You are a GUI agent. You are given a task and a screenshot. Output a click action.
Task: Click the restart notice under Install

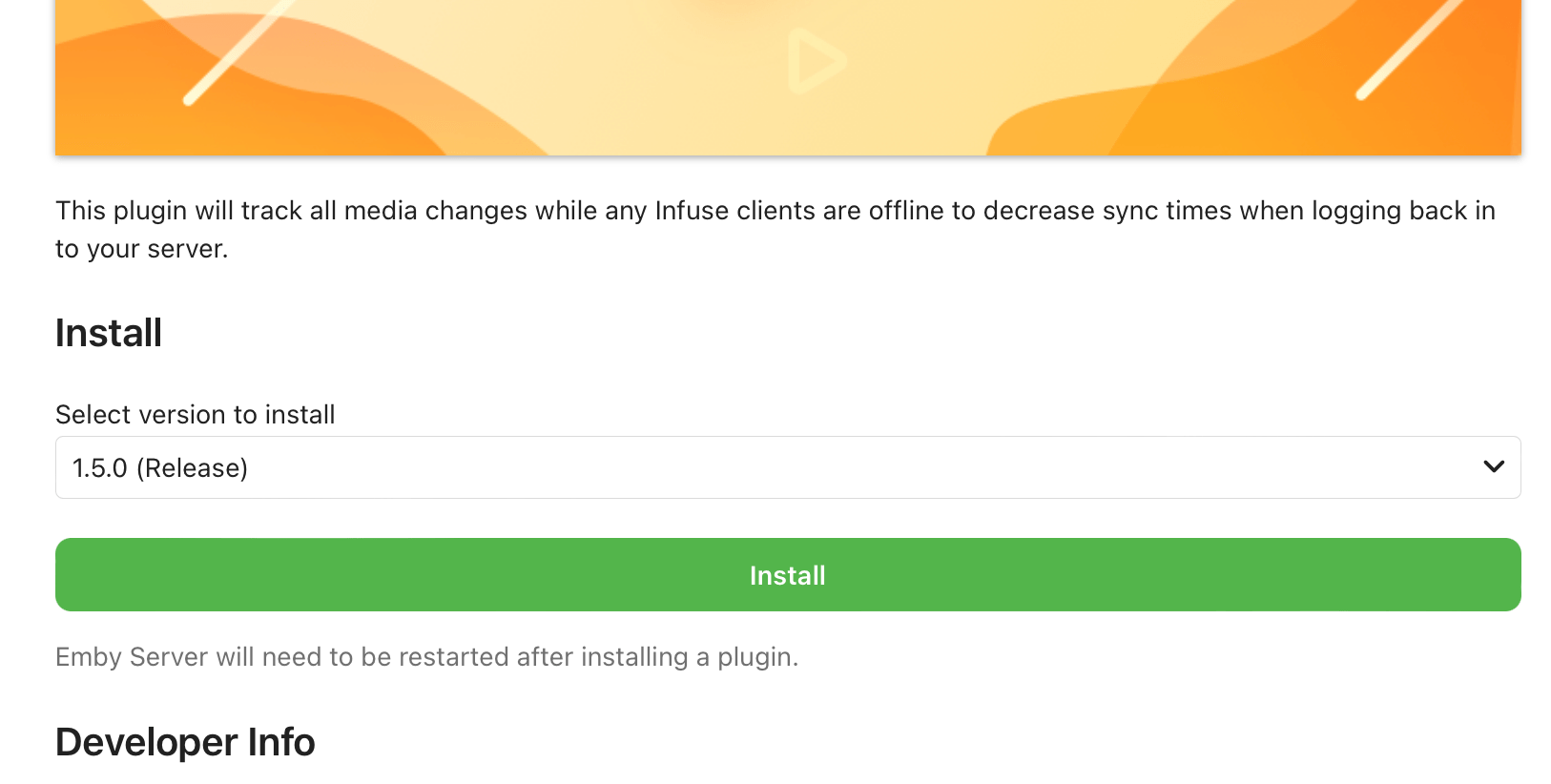(x=426, y=656)
